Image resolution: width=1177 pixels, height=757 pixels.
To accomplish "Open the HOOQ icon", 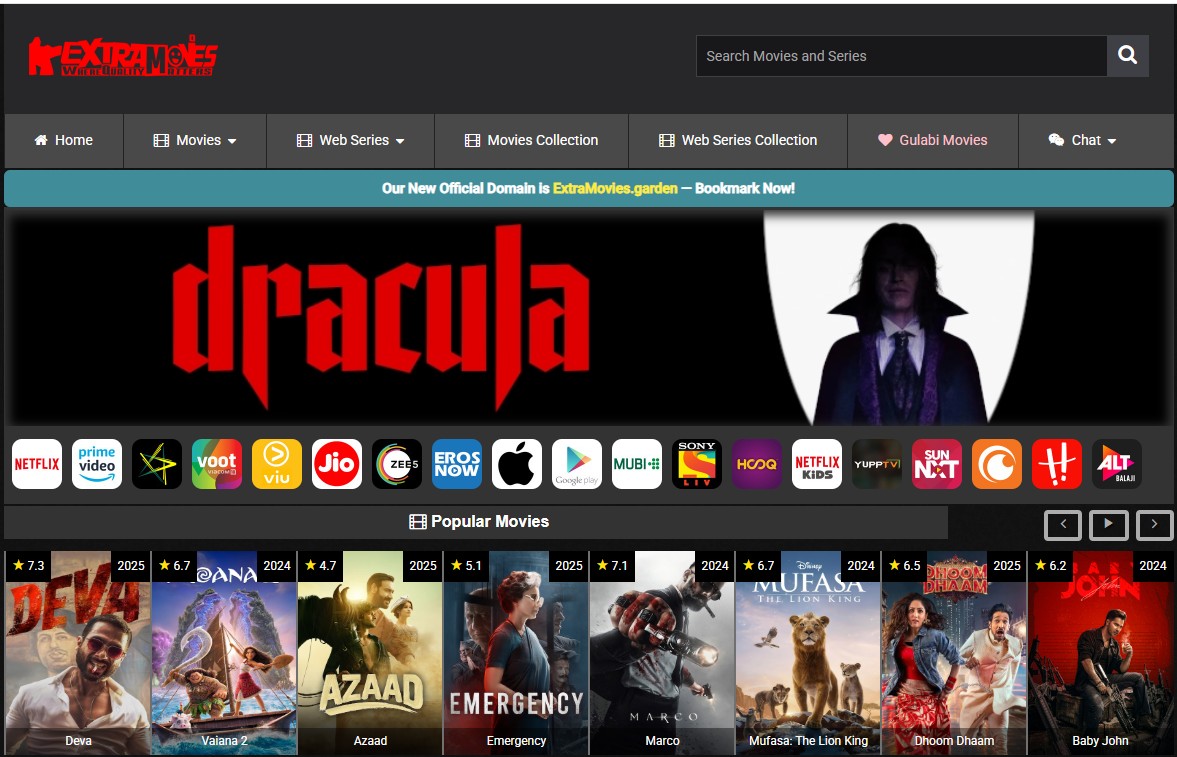I will tap(757, 464).
